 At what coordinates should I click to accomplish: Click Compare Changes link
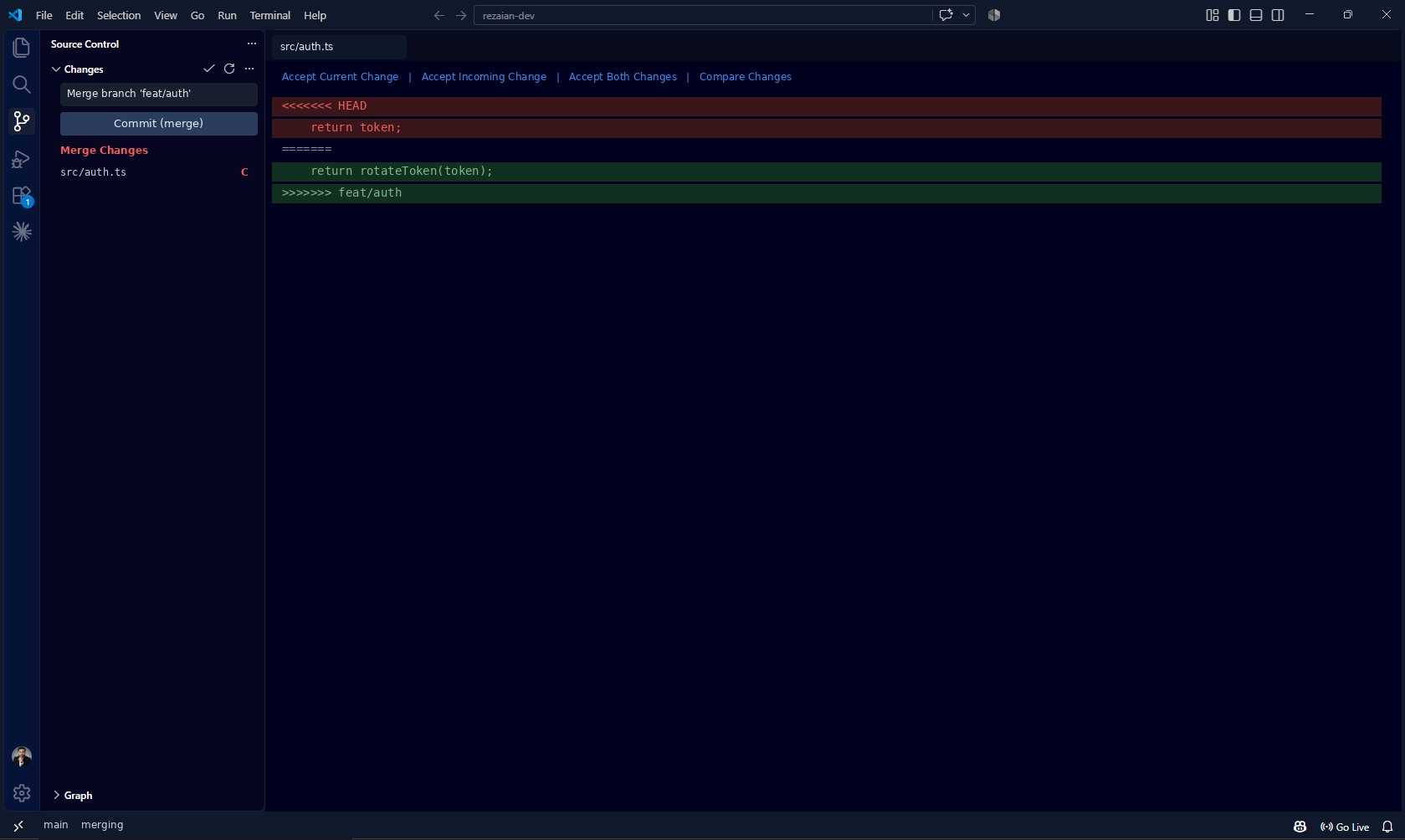(746, 77)
